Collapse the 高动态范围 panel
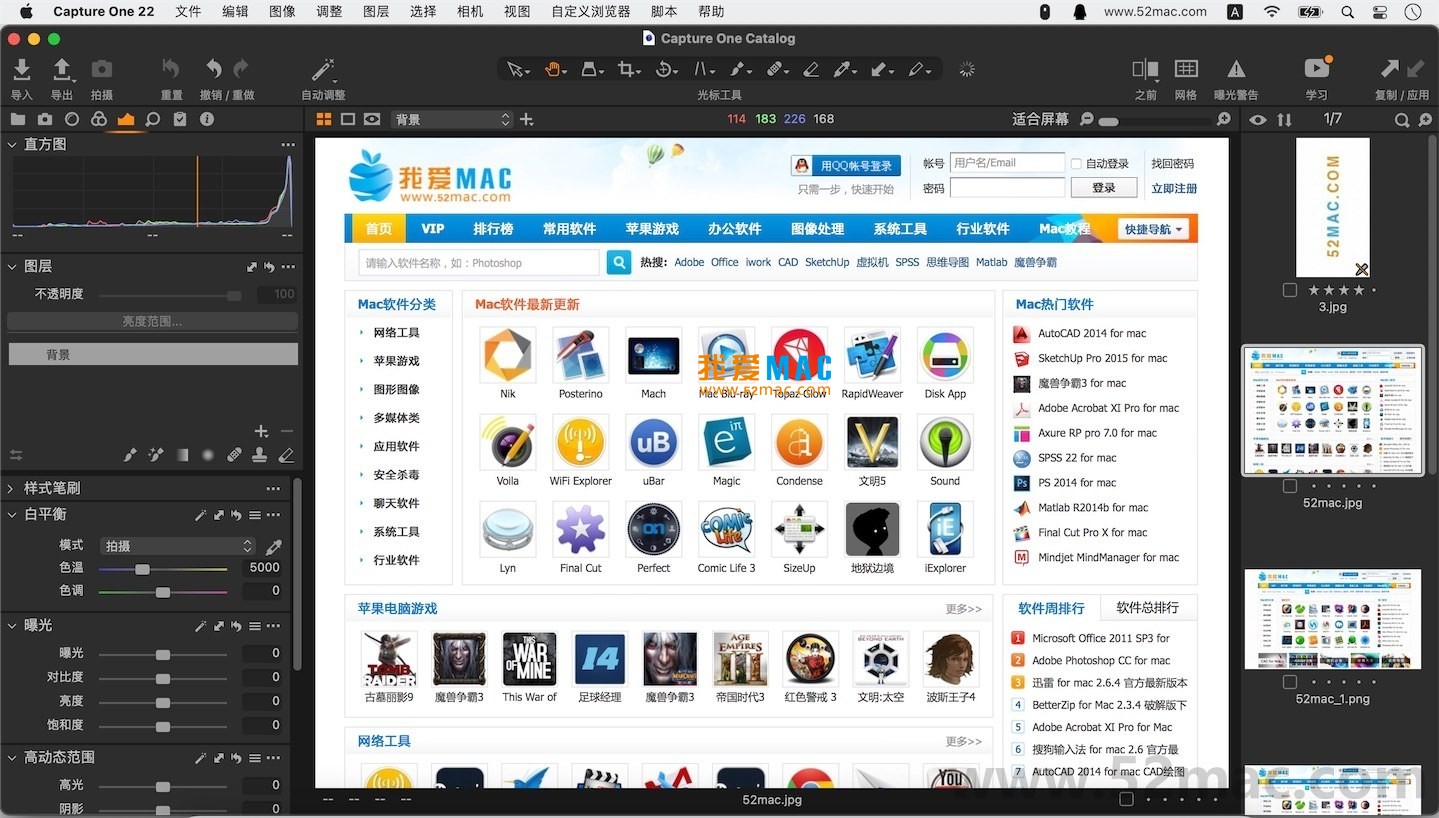 pyautogui.click(x=12, y=757)
